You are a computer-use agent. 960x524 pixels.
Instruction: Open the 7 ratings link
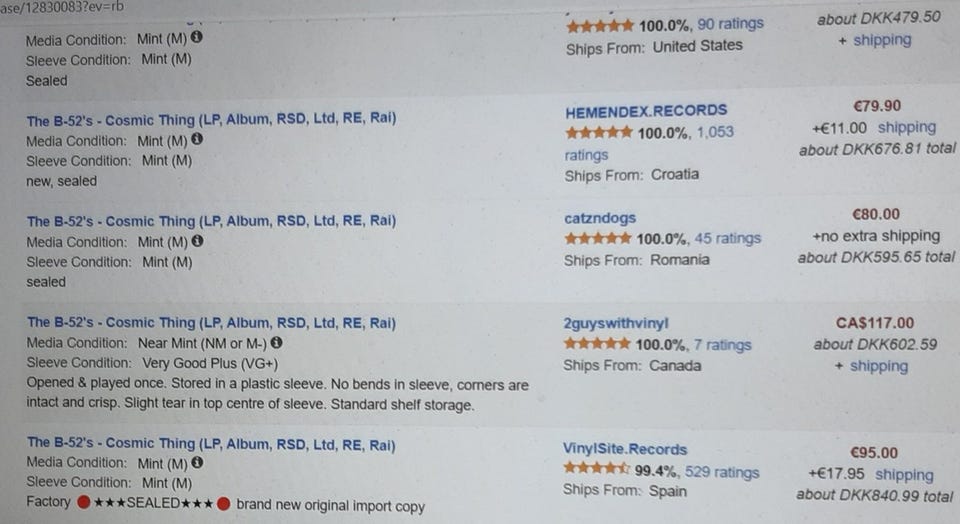(x=722, y=345)
